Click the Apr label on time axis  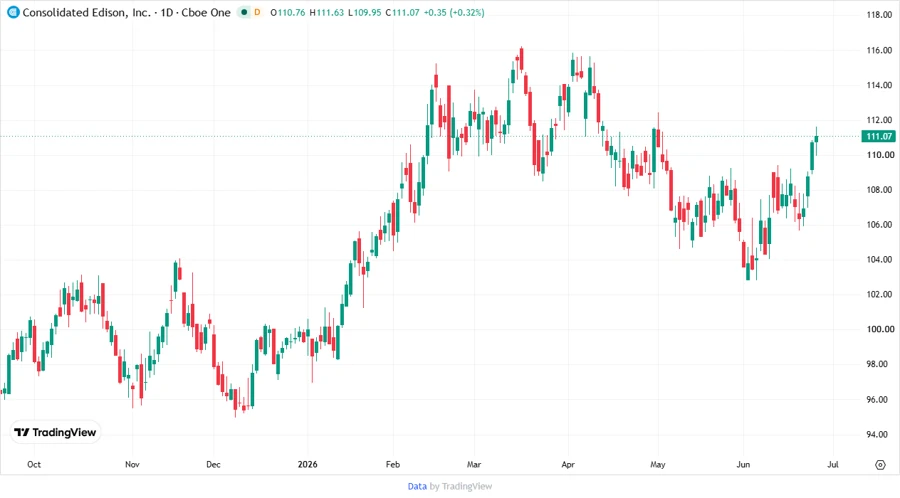[568, 465]
